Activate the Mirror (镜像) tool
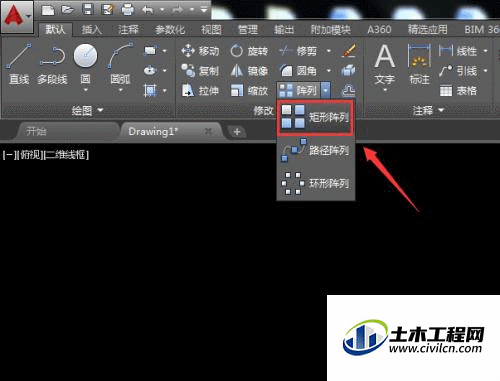Viewport: 500px width, 381px height. (x=249, y=71)
